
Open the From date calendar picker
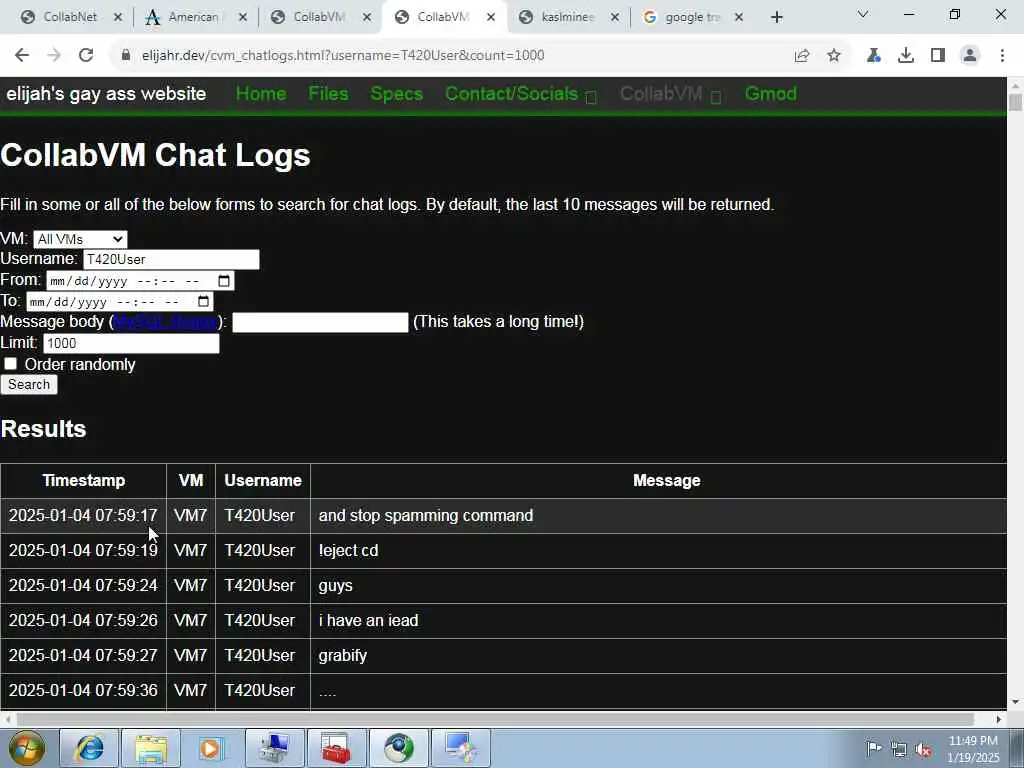tap(224, 281)
